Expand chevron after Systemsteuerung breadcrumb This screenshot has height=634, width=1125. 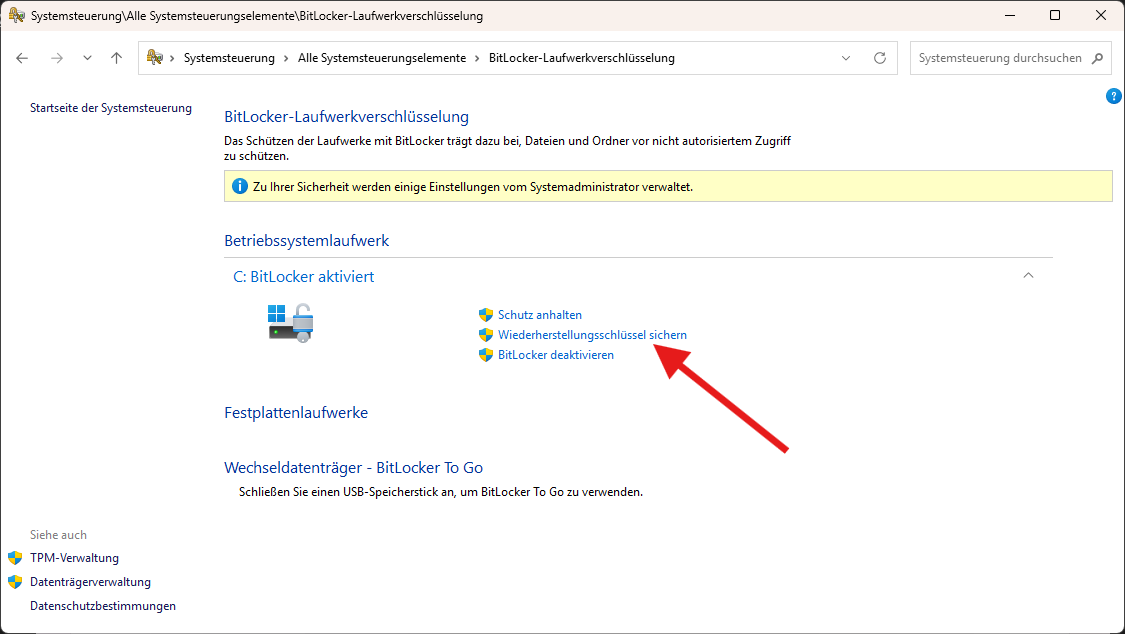(286, 58)
